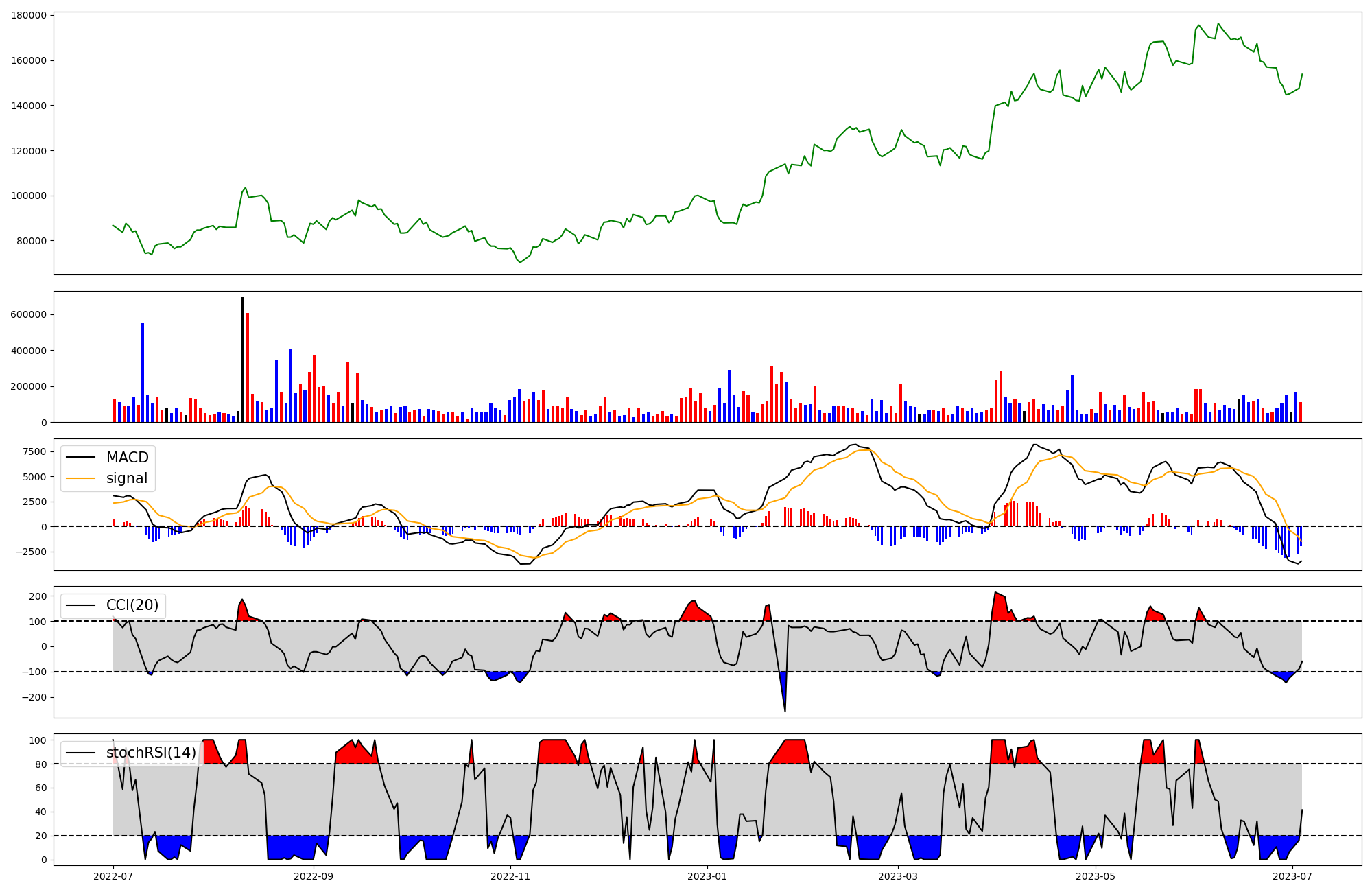Click the 2023-01 date tick label
The width and height of the screenshot is (1372, 892).
pos(707,876)
